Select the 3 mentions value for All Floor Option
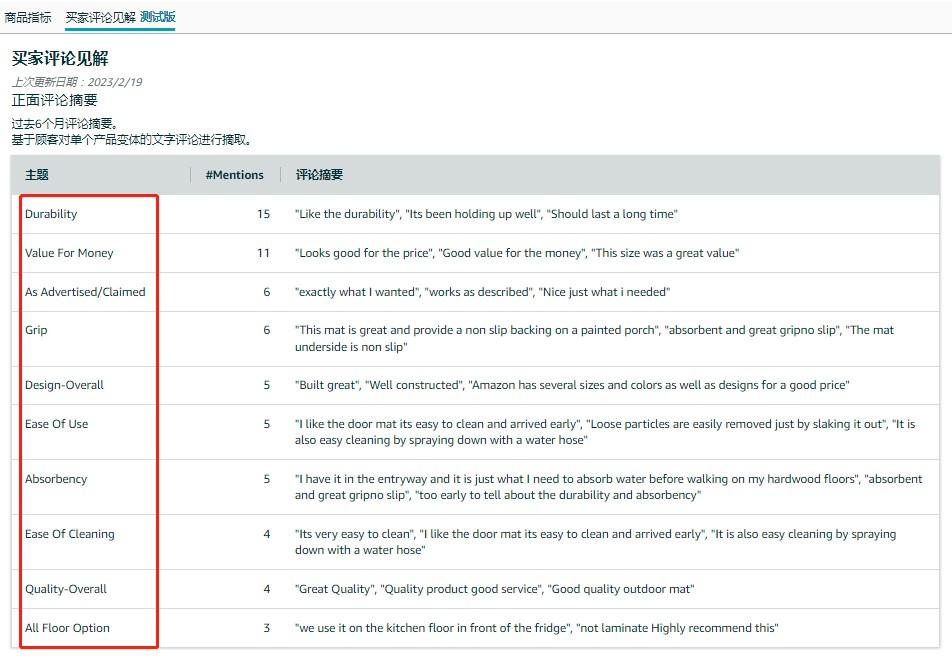This screenshot has height=669, width=952. 267,628
